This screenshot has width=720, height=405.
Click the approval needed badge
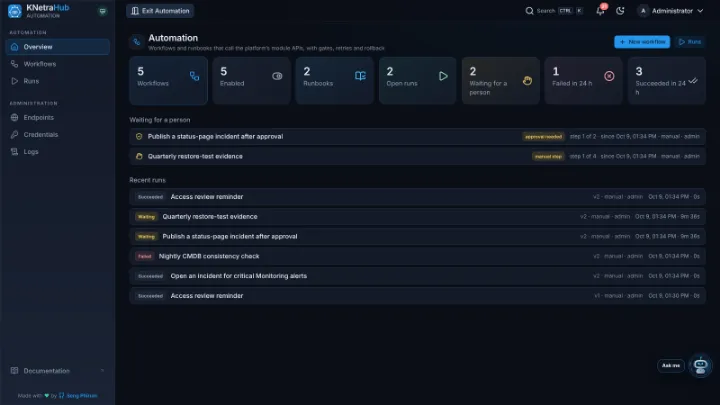pos(543,136)
